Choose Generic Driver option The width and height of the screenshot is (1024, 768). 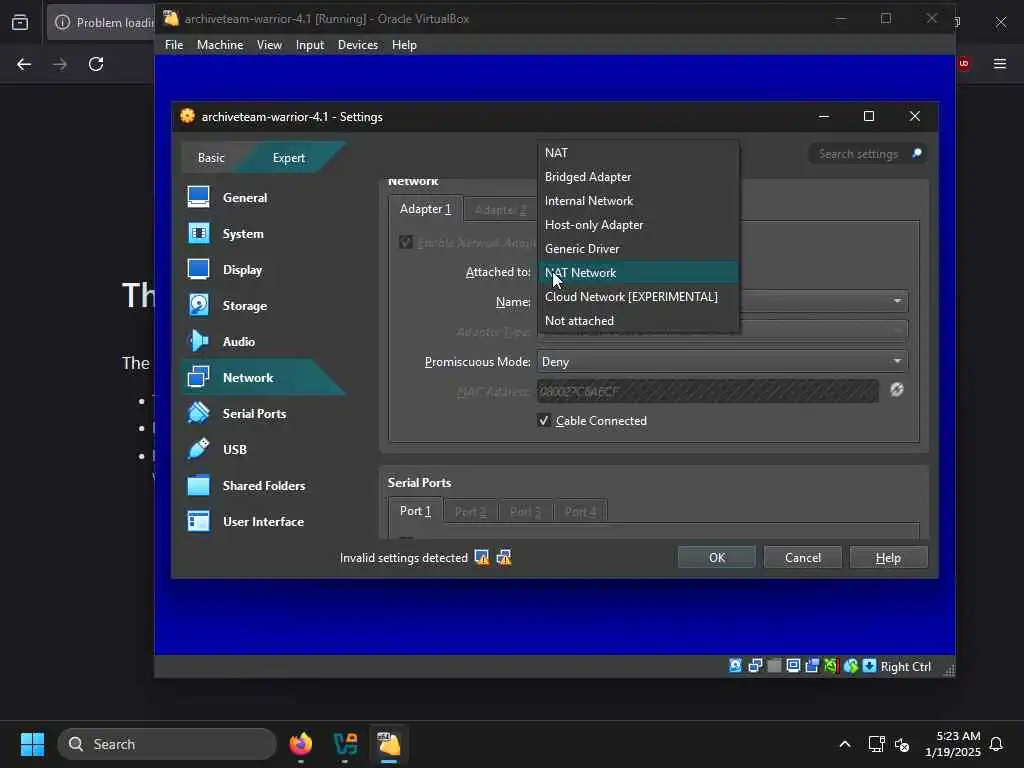coord(638,249)
